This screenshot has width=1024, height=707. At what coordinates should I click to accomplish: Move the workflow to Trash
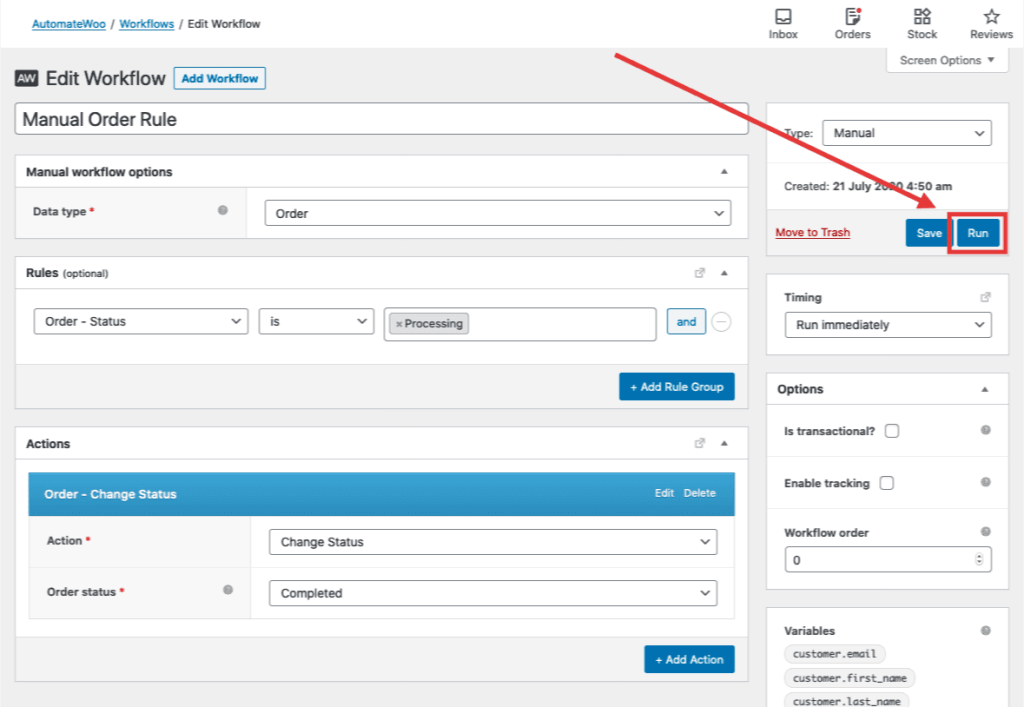pyautogui.click(x=812, y=232)
